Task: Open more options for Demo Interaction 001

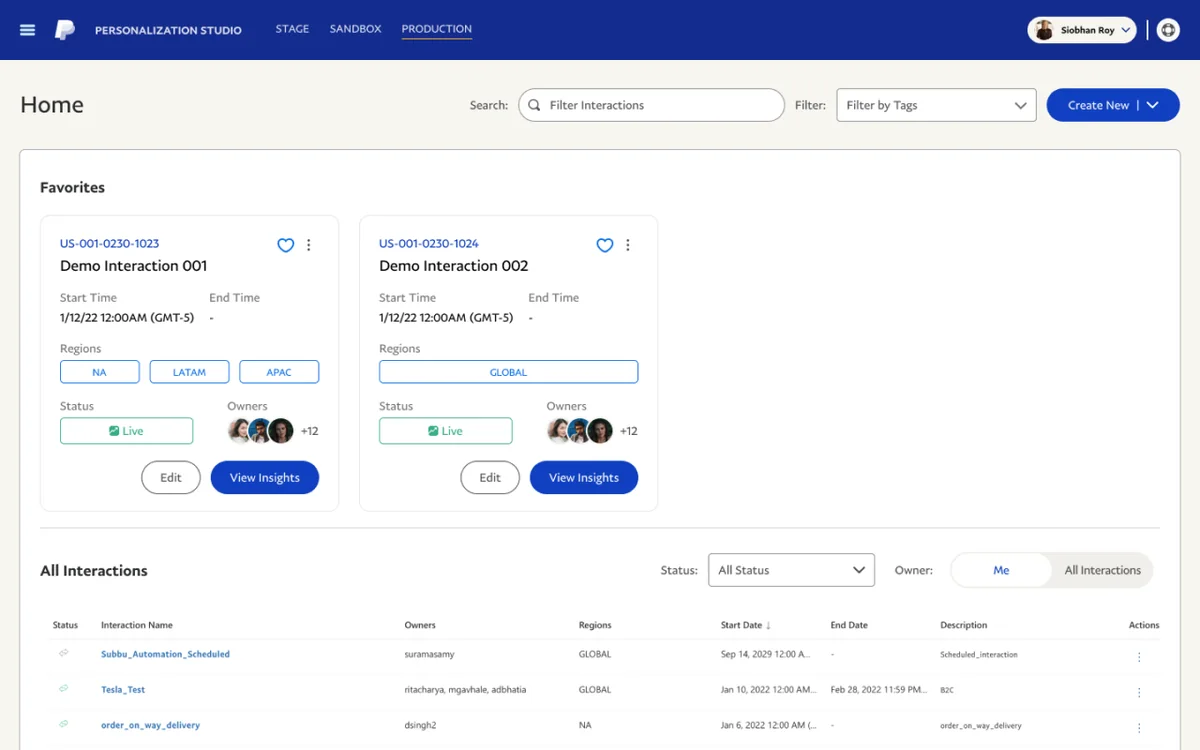Action: click(309, 245)
